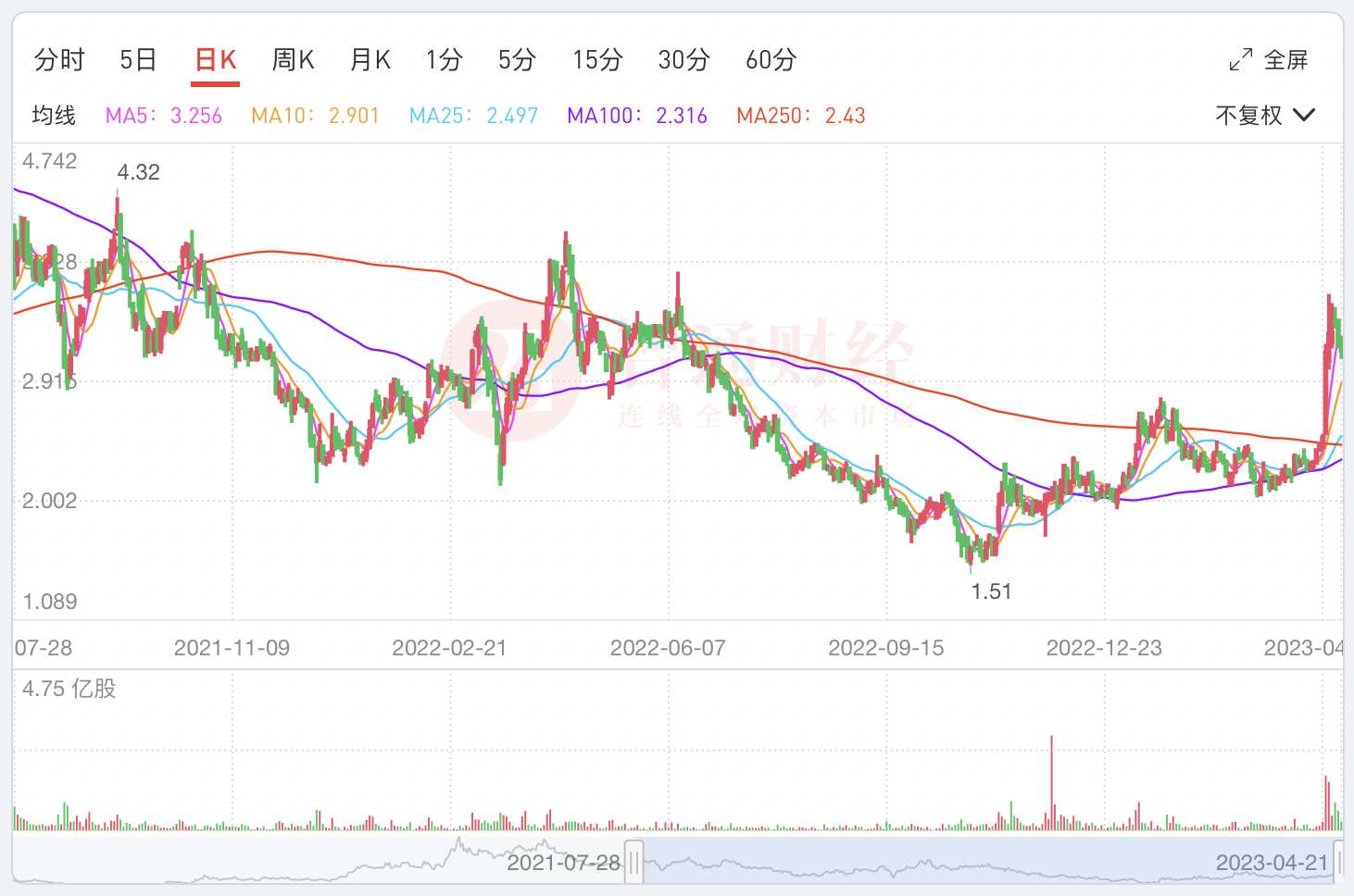
Task: Open the 月K monthly chart tab
Action: click(370, 60)
